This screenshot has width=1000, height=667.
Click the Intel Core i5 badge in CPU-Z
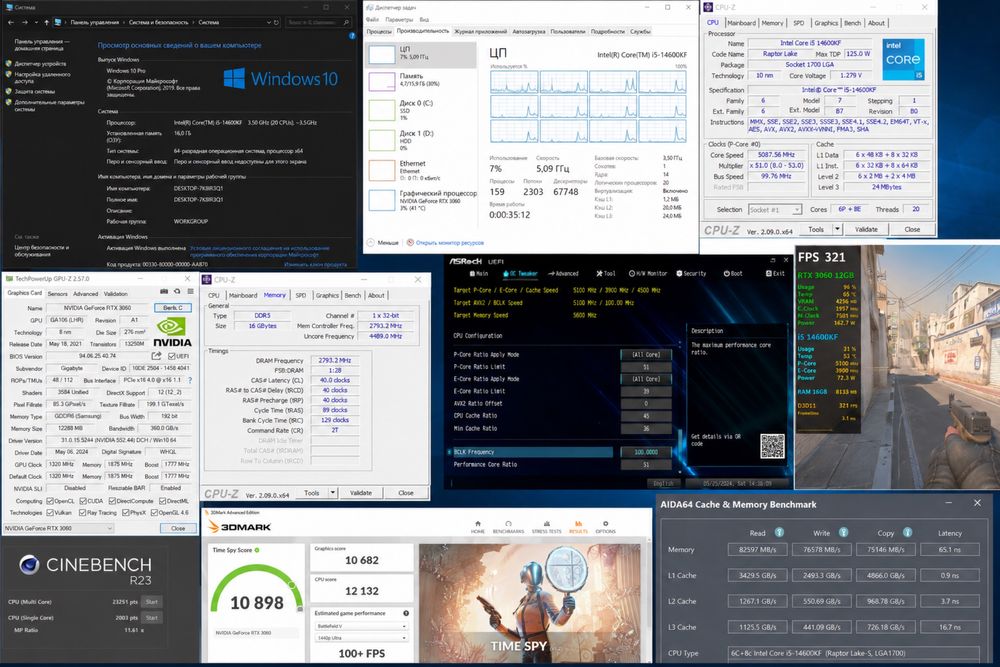tap(903, 59)
